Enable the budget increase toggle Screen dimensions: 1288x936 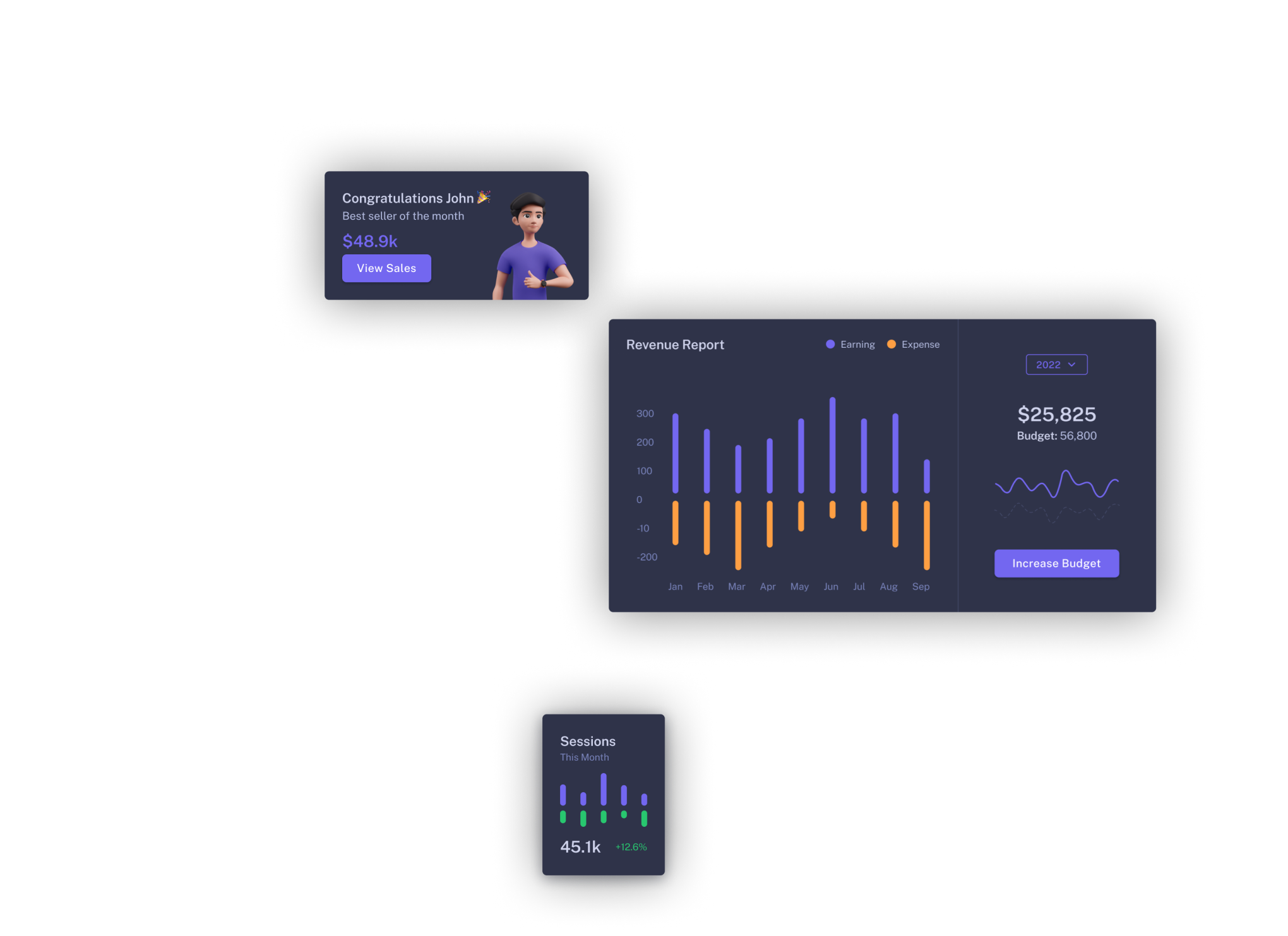click(x=1057, y=563)
